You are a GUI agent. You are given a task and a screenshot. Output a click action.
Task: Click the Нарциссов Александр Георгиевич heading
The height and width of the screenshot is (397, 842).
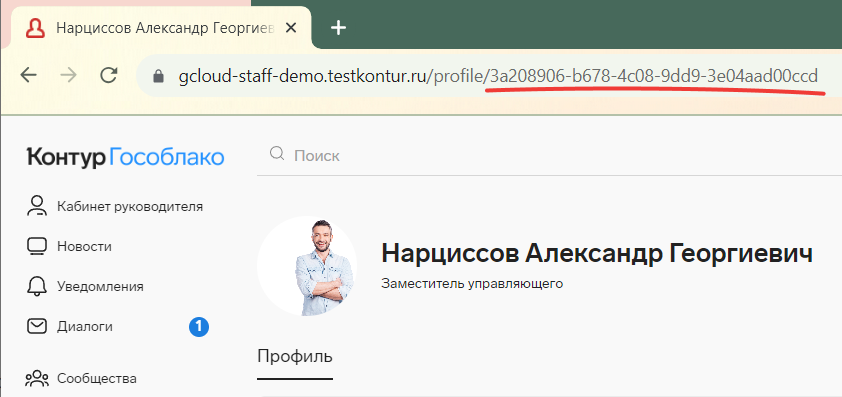click(597, 252)
